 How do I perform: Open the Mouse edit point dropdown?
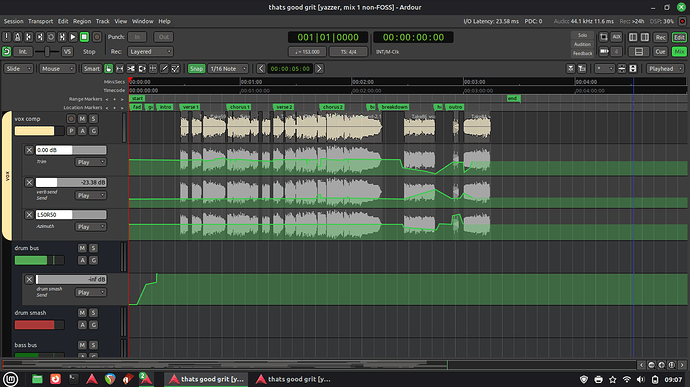coord(57,69)
